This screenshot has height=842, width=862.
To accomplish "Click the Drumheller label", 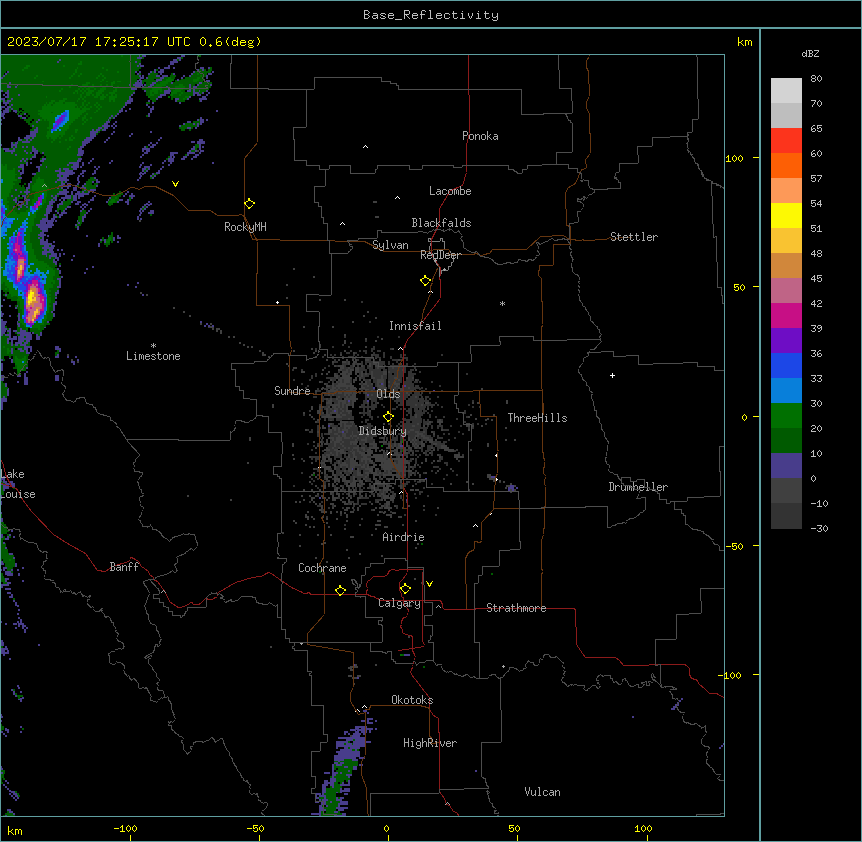I will pos(638,487).
